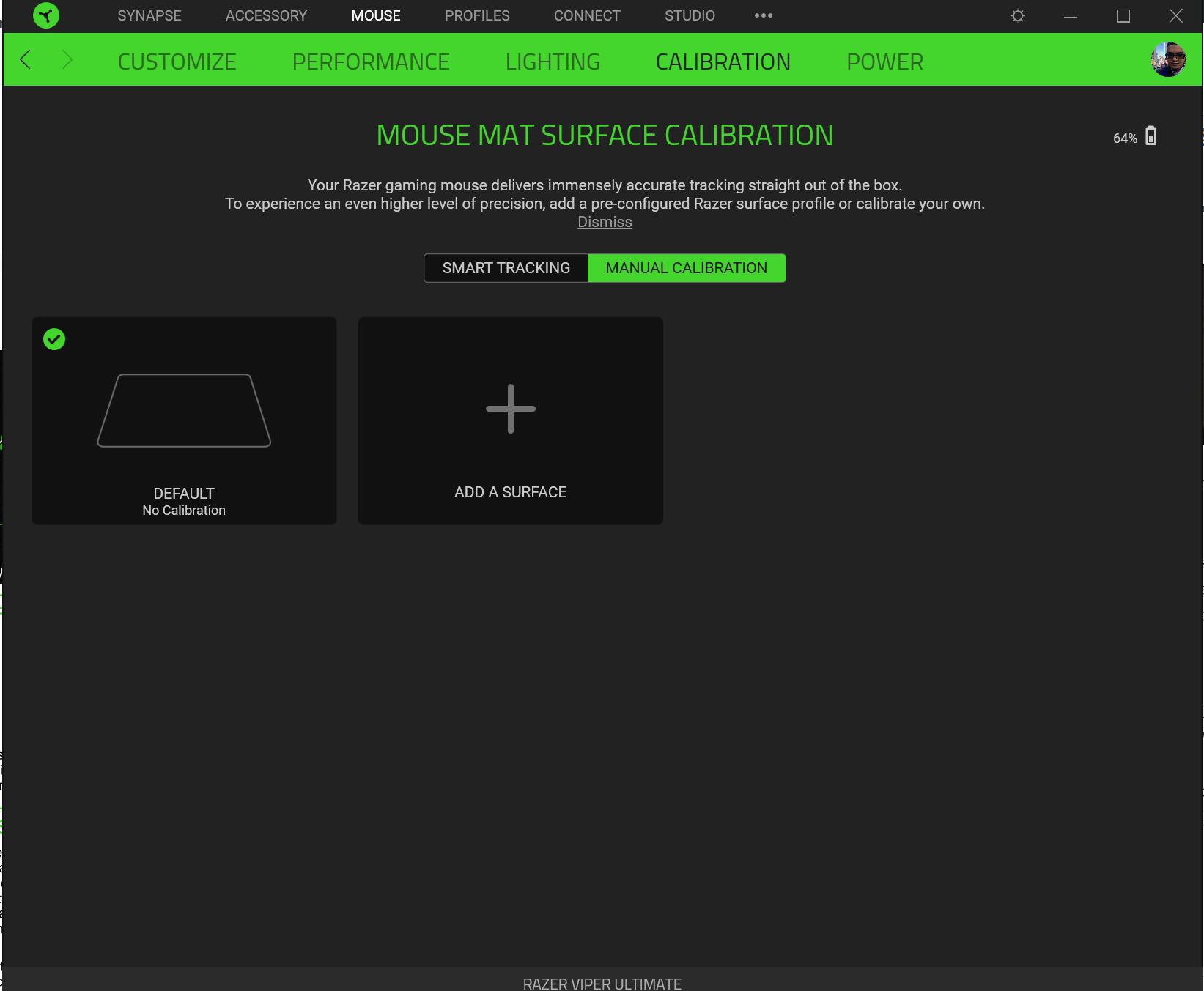Open user profile avatar
Screen dimensions: 1204x991
pos(1168,59)
